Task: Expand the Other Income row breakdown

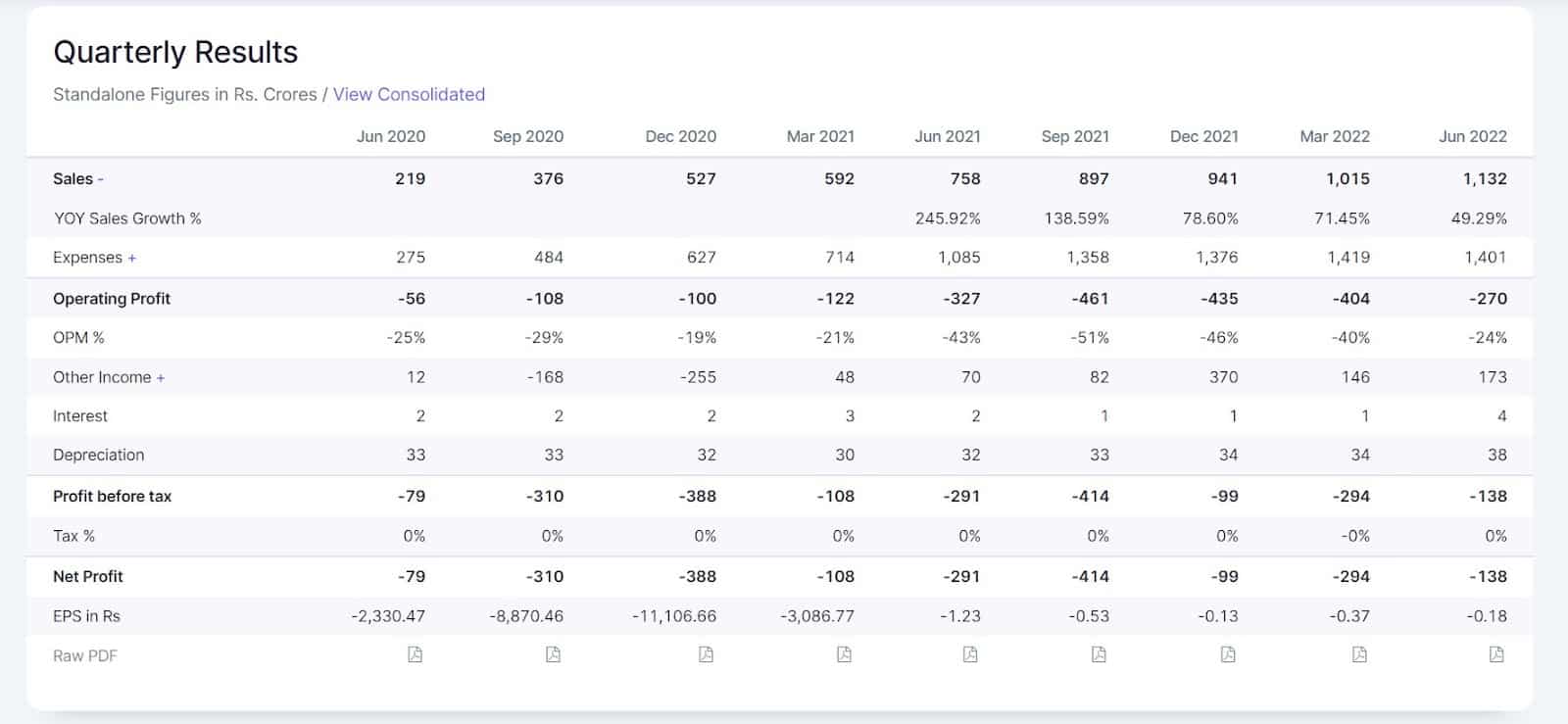Action: (161, 377)
